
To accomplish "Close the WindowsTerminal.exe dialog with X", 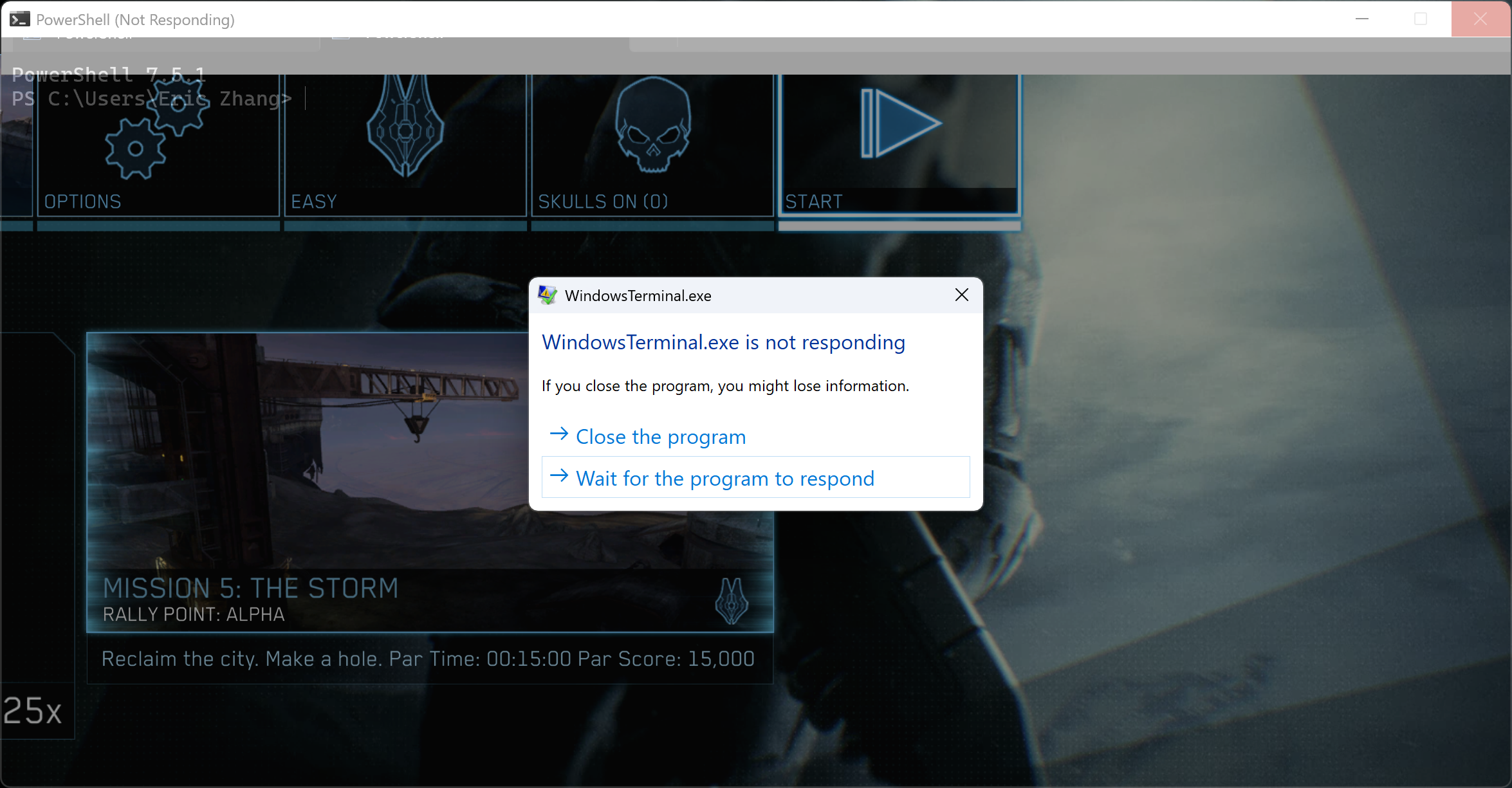I will (x=961, y=295).
